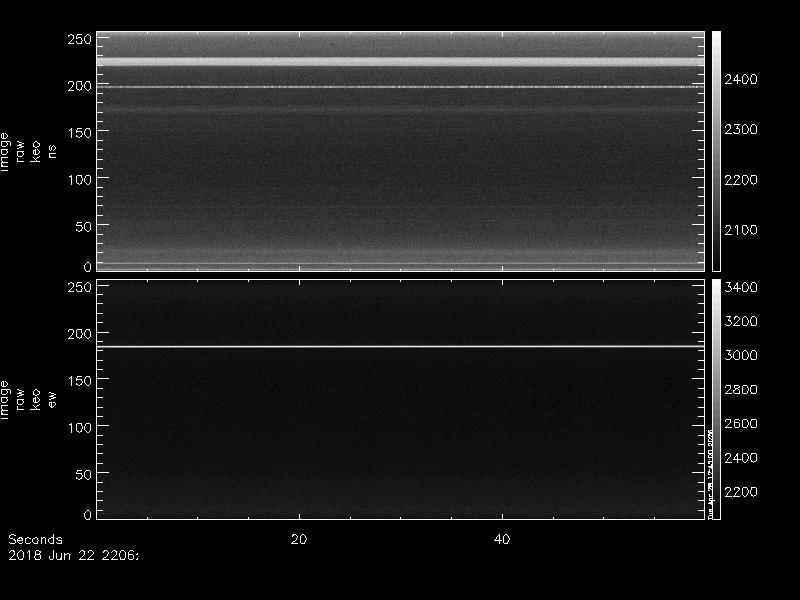Click the rotated image raw keo ew axis title
800x600 pixels.
(29, 400)
